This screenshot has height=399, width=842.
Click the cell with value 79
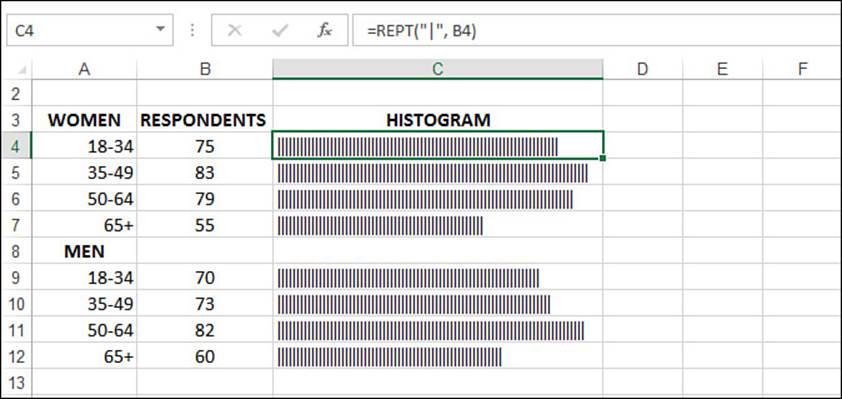click(205, 199)
